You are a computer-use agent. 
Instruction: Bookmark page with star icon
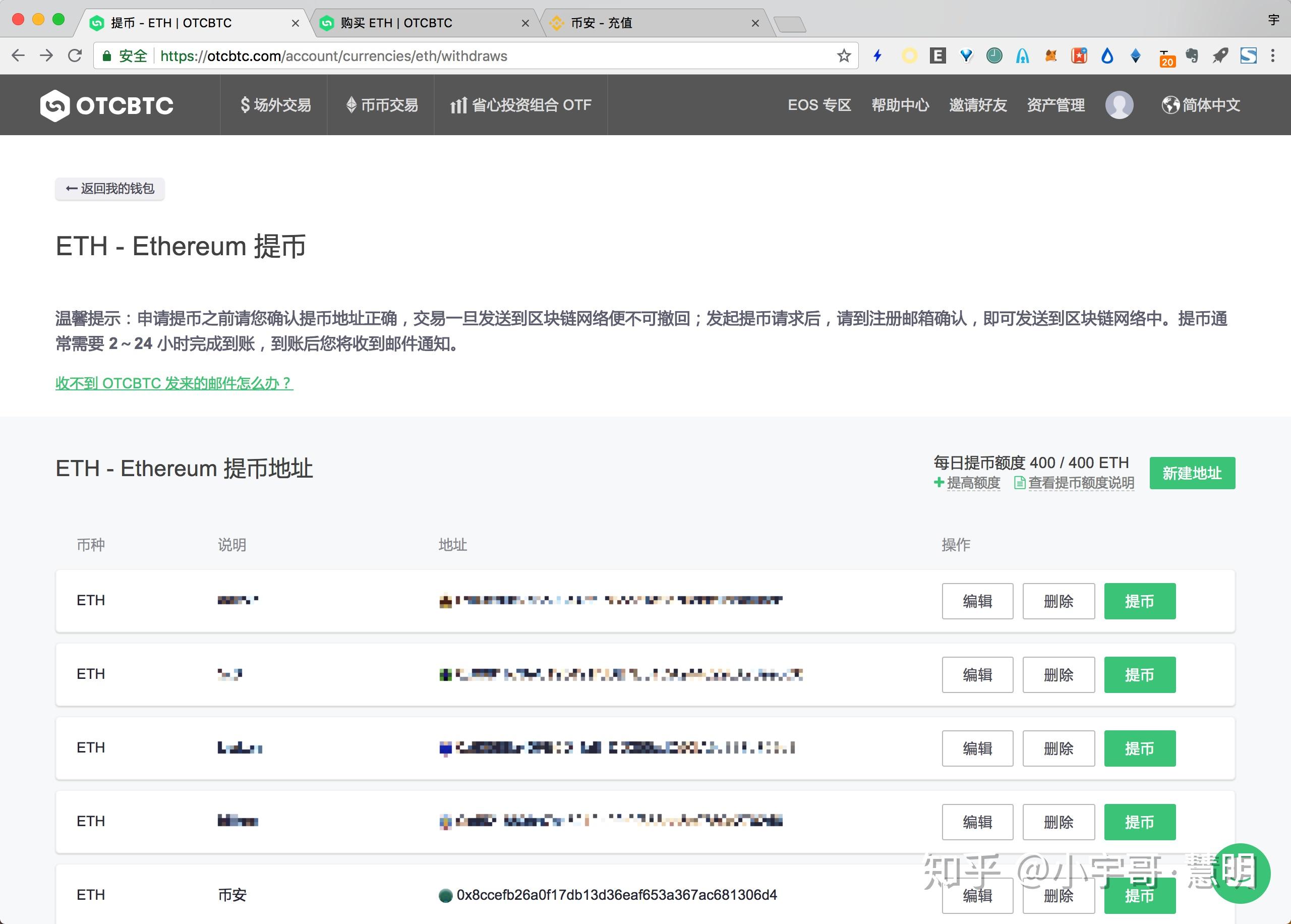[844, 56]
